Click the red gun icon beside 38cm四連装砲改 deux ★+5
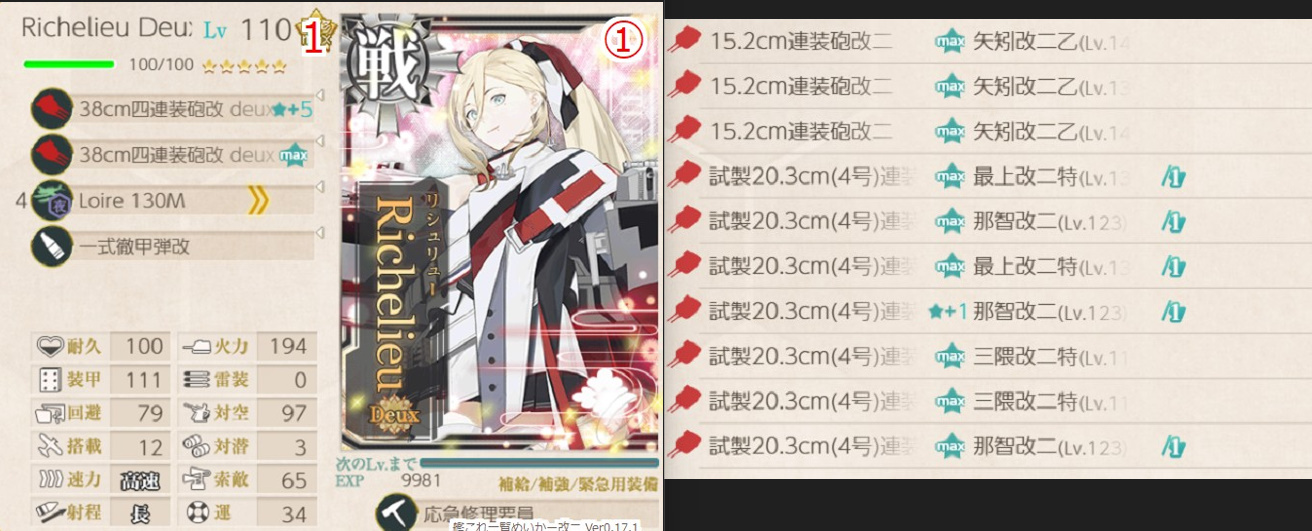The image size is (1312, 531). click(50, 110)
